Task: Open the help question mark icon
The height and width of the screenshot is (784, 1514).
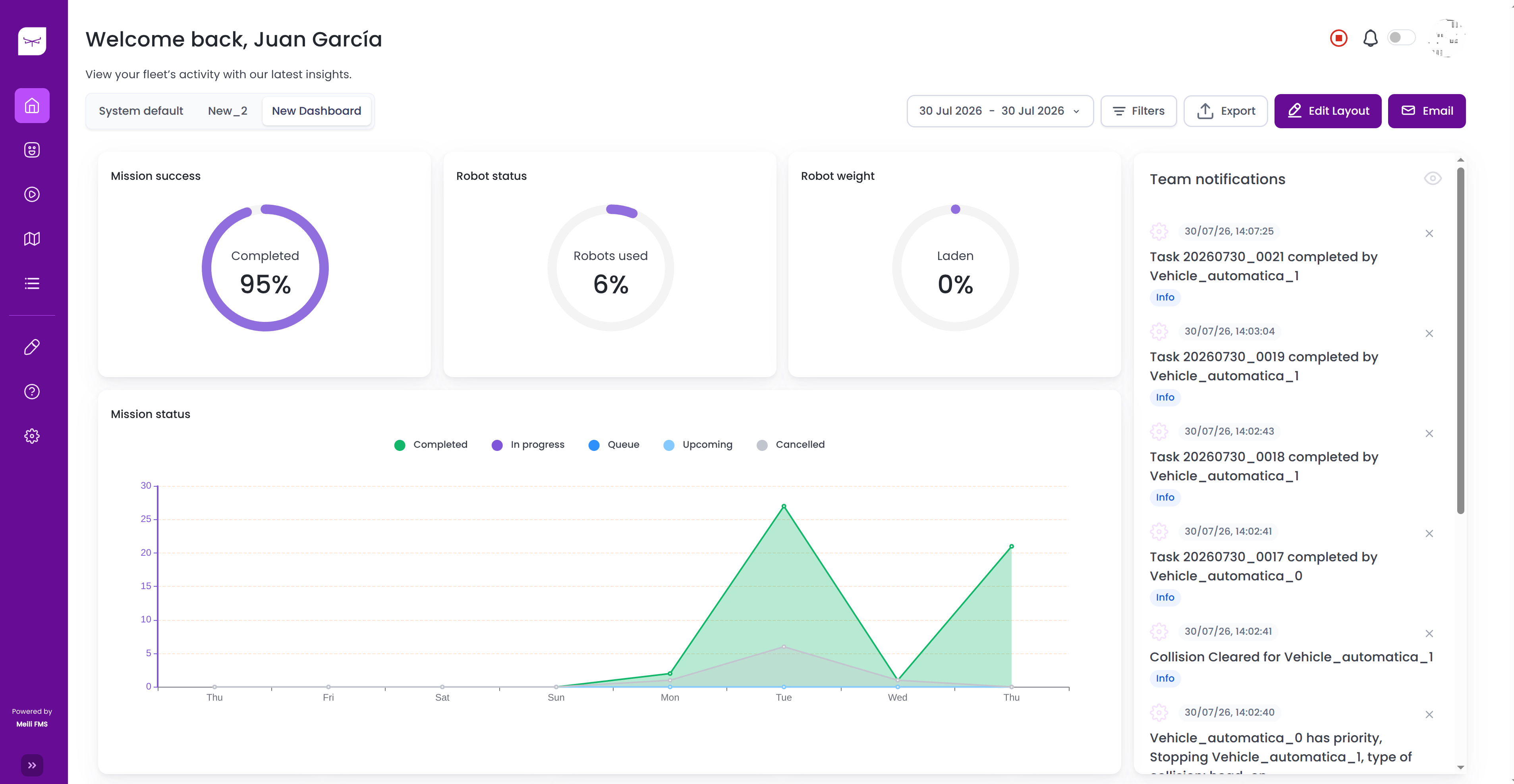Action: coord(32,392)
